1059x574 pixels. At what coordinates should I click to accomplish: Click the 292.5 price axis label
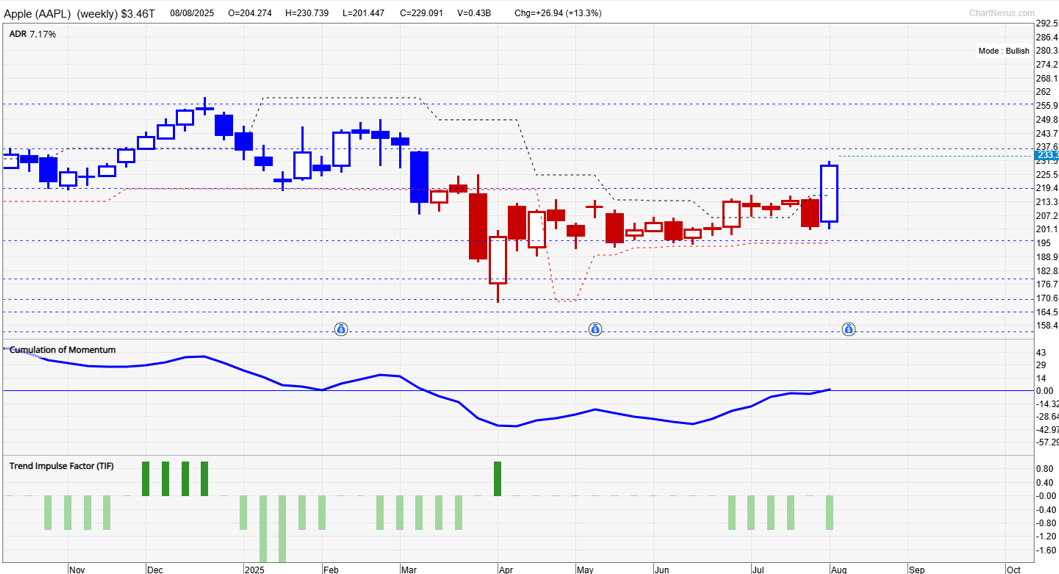[x=1047, y=24]
